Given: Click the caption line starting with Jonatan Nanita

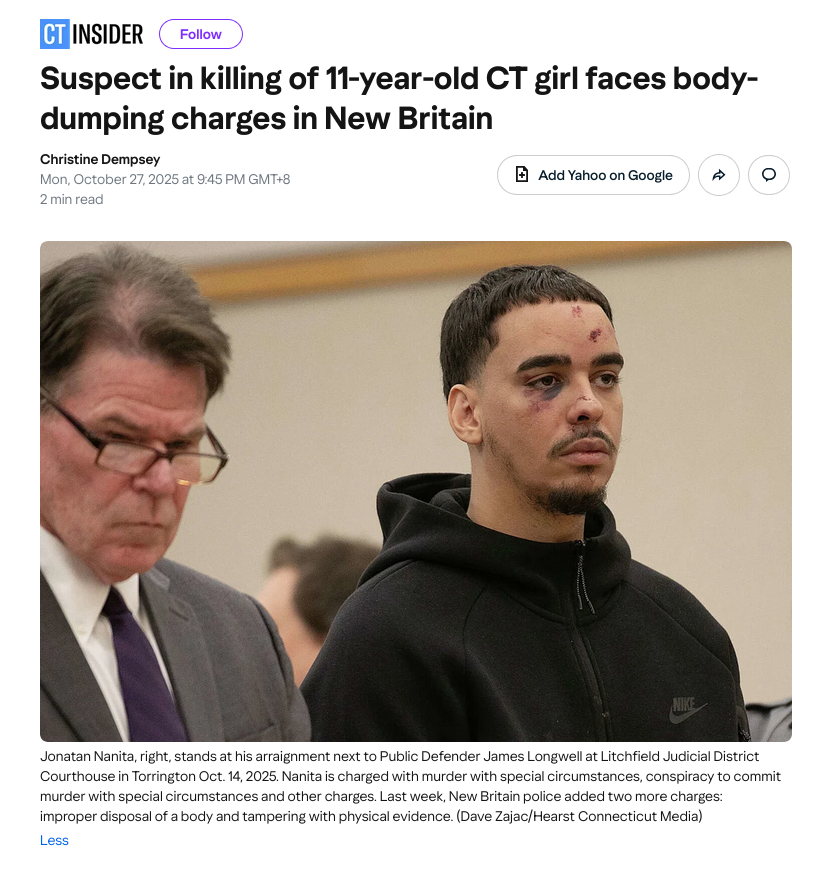Looking at the screenshot, I should click(x=399, y=756).
